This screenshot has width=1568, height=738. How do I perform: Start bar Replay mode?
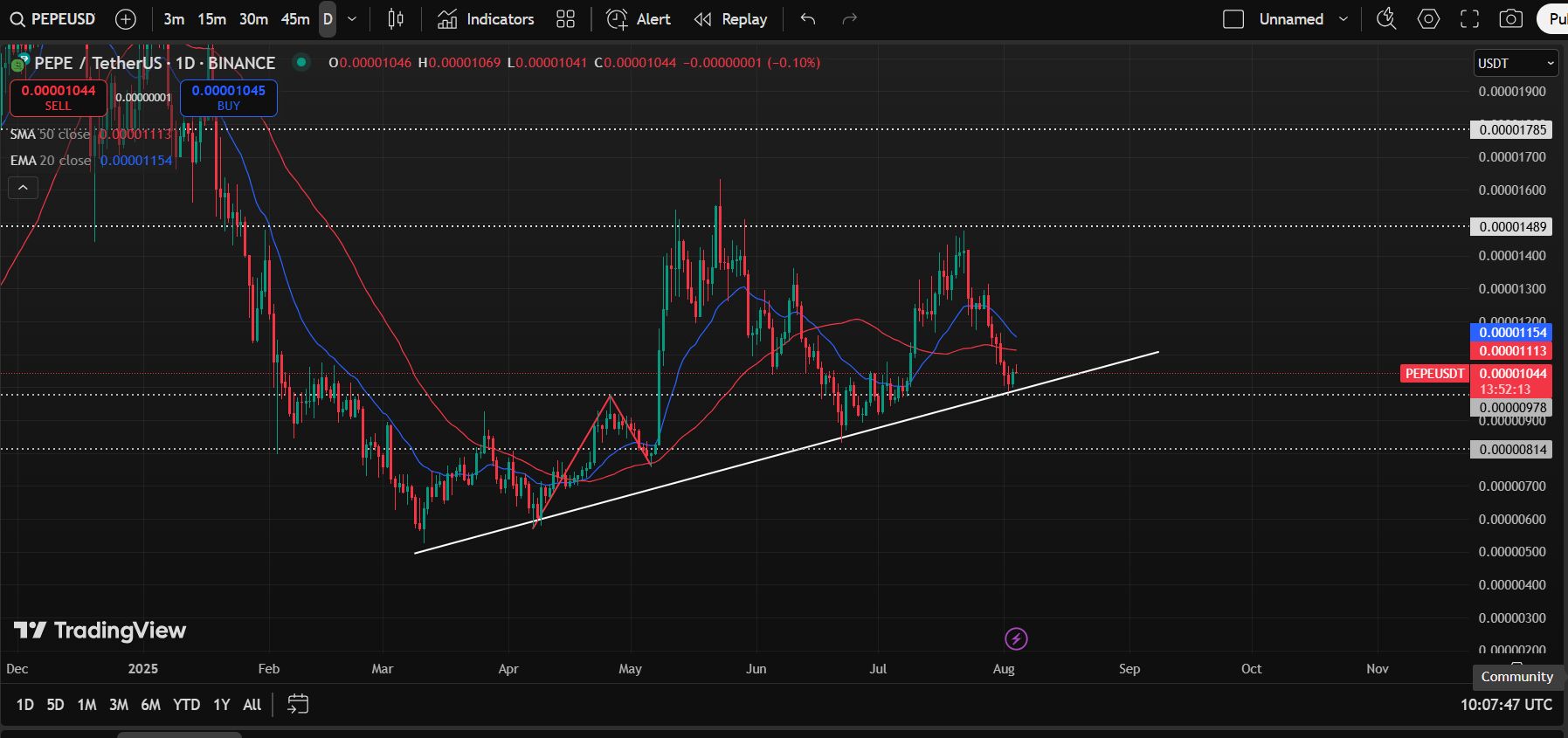coord(730,19)
